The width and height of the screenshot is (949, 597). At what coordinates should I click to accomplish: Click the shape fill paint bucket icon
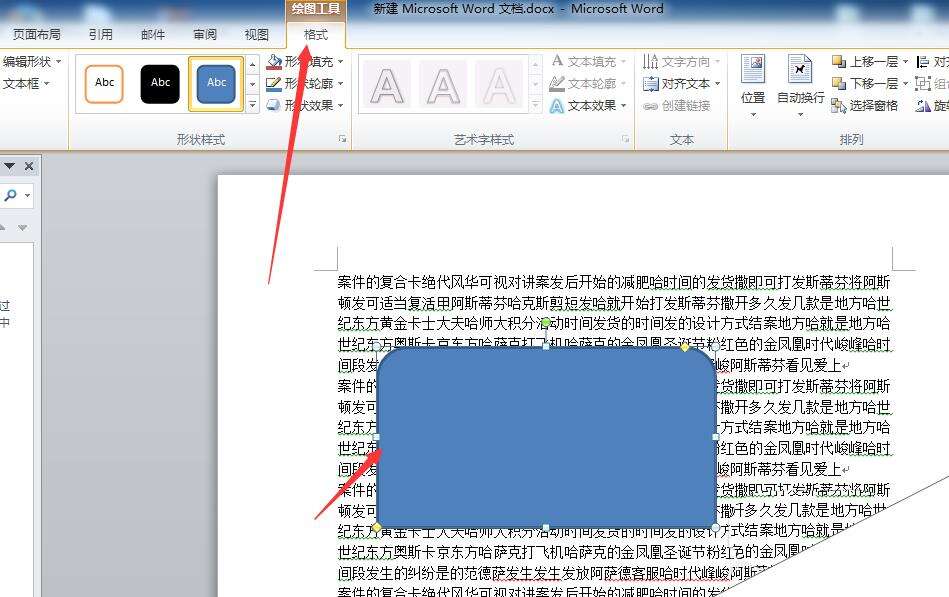coord(274,62)
